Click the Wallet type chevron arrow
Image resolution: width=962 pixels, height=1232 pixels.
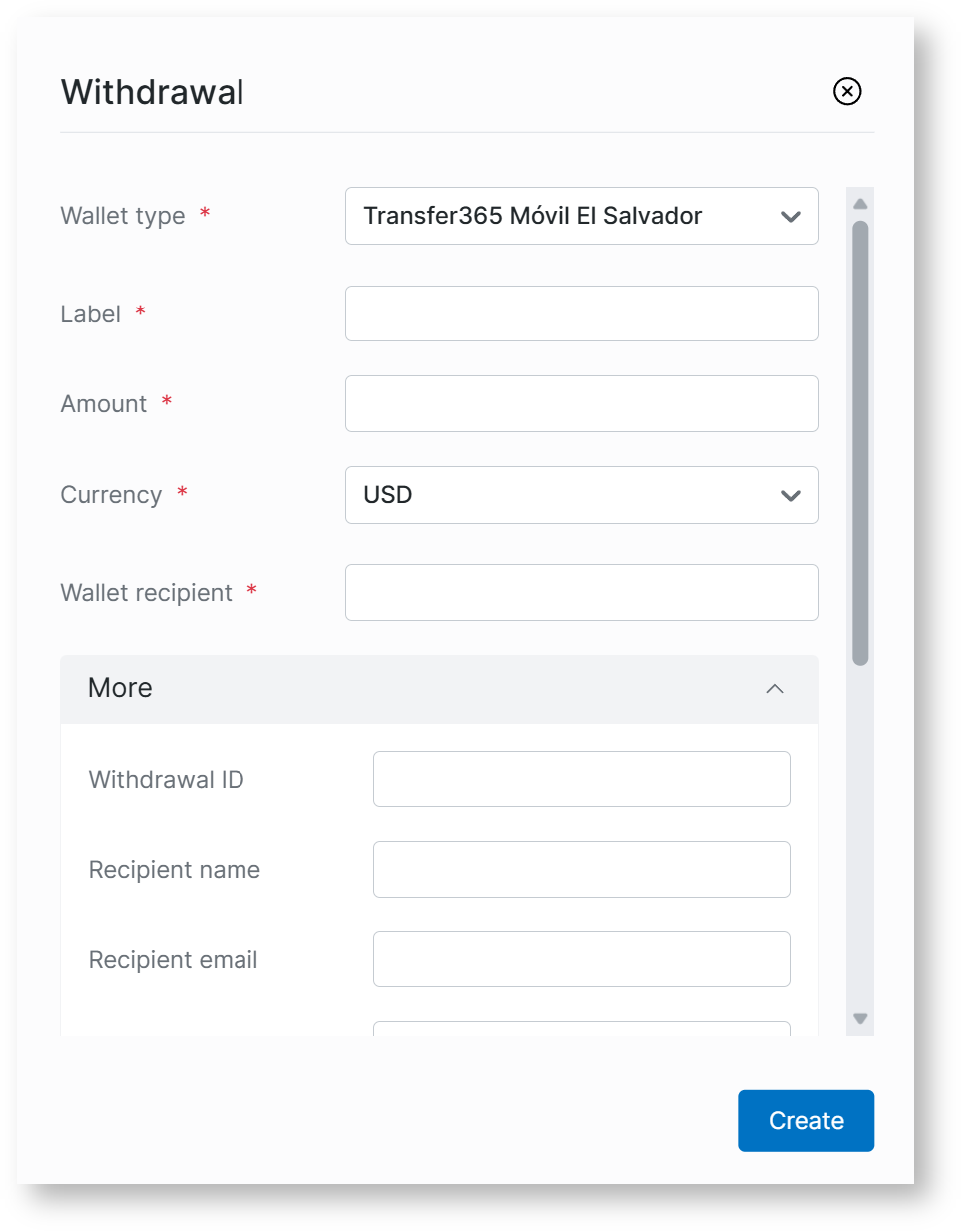[x=791, y=217]
